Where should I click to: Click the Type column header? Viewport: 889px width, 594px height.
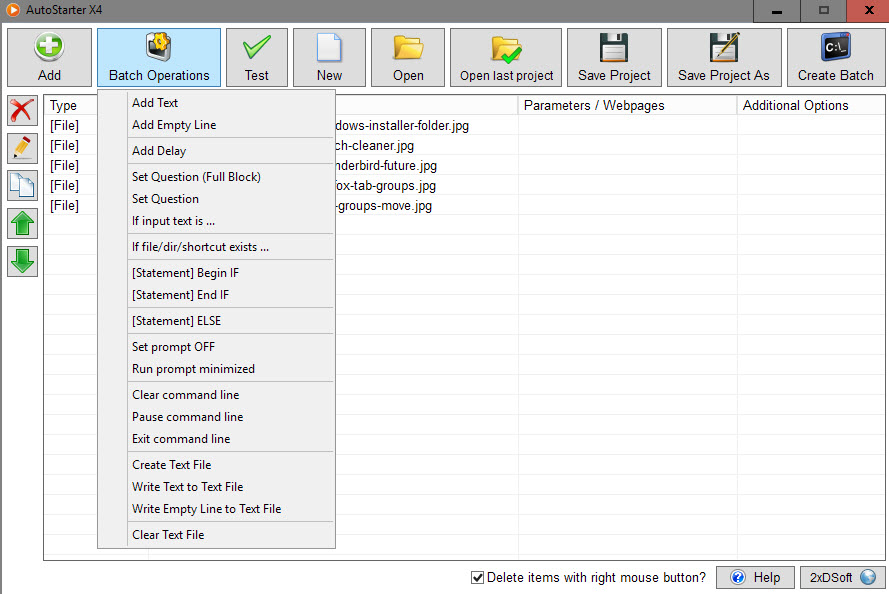(x=71, y=105)
